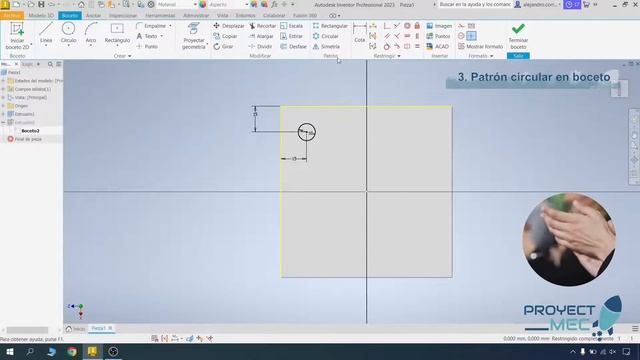Expand the Restringir panel dropdown
This screenshot has height=360, width=640.
387,56
